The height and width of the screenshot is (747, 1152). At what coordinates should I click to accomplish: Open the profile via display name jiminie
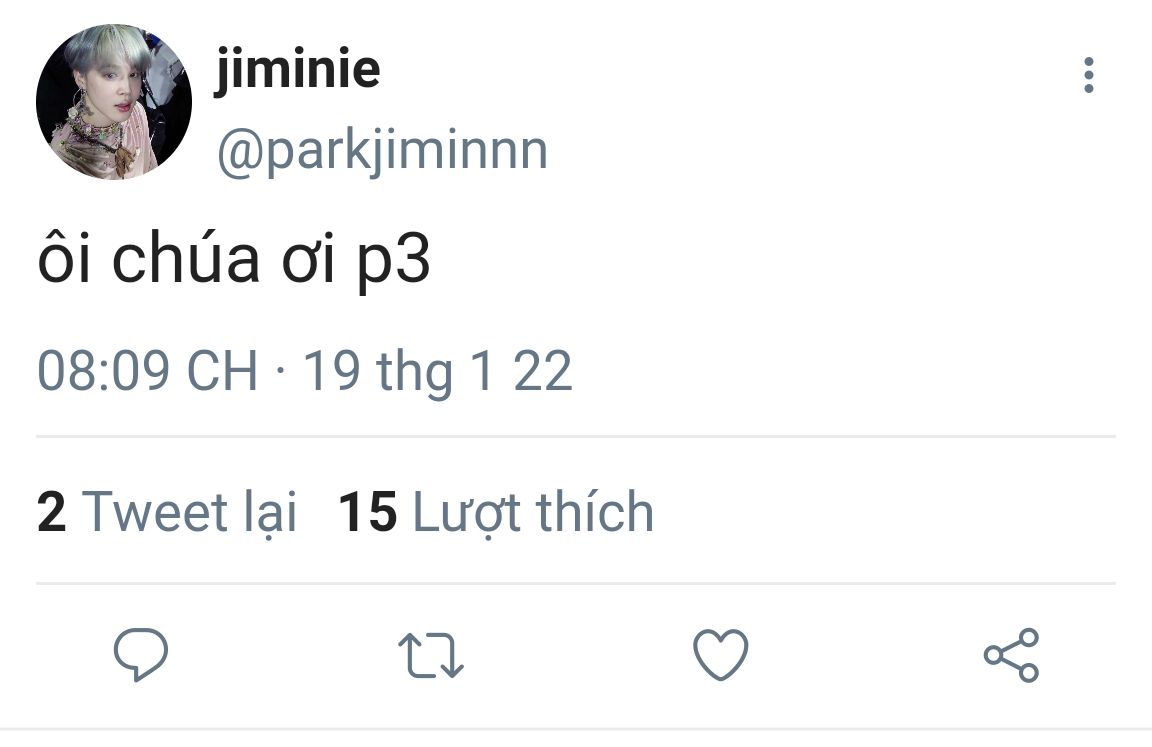click(x=298, y=70)
